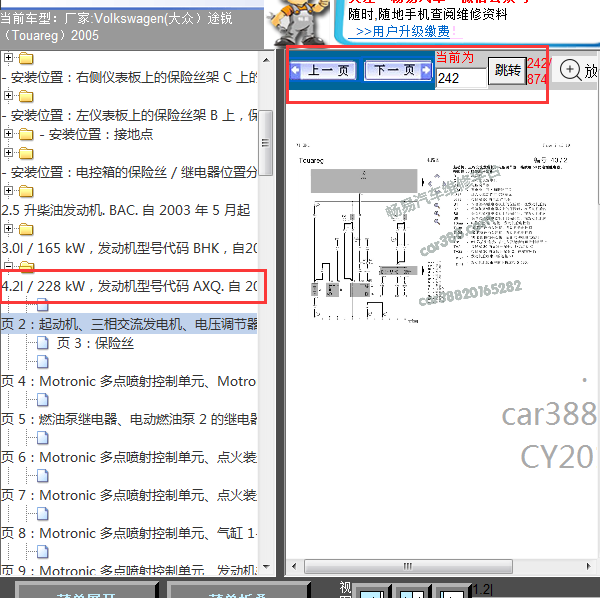The height and width of the screenshot is (598, 600).
Task: Expand the folder for 保险丝架 B installation location
Action: coord(8,96)
